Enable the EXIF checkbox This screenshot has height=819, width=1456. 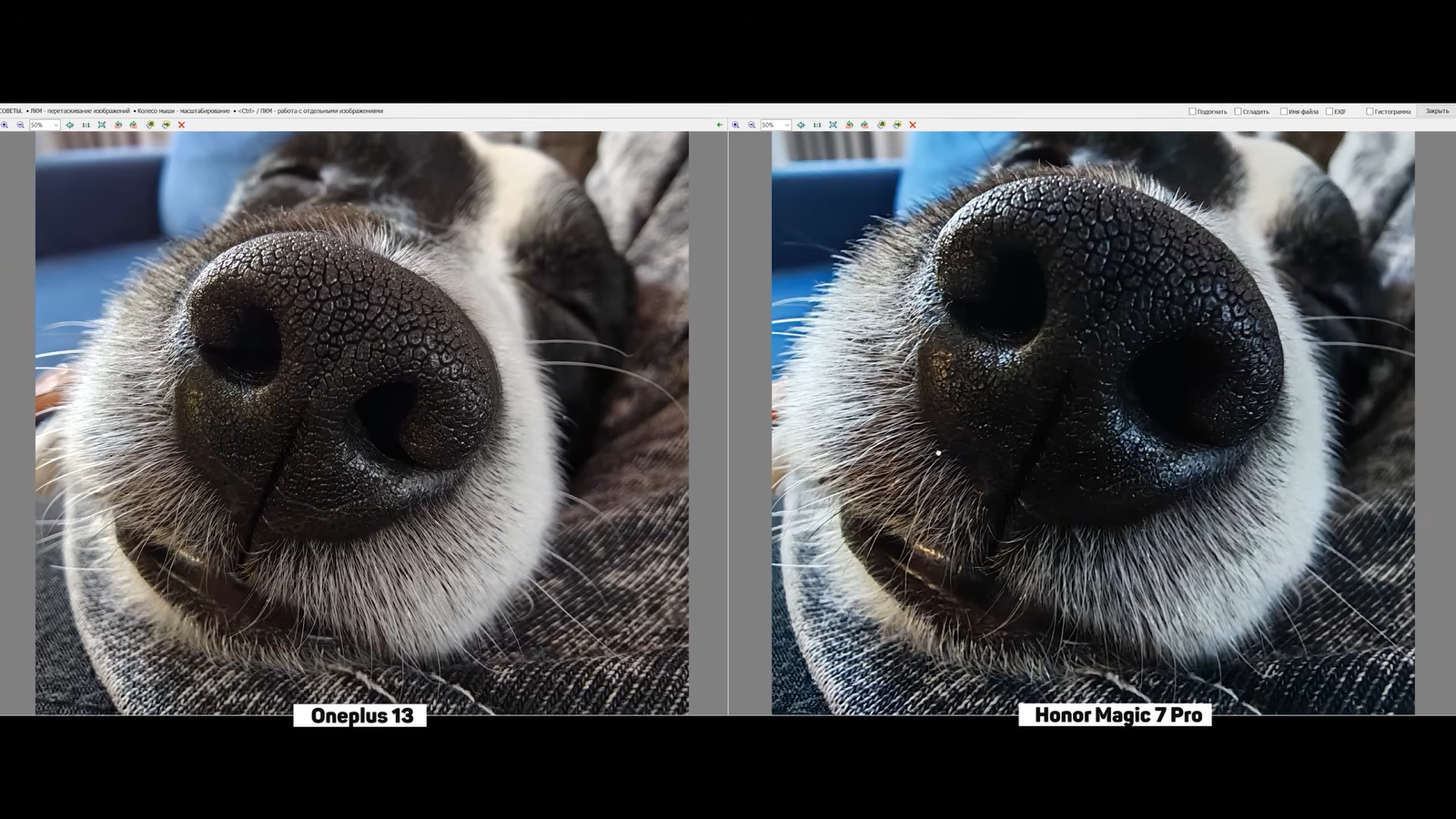pyautogui.click(x=1330, y=111)
